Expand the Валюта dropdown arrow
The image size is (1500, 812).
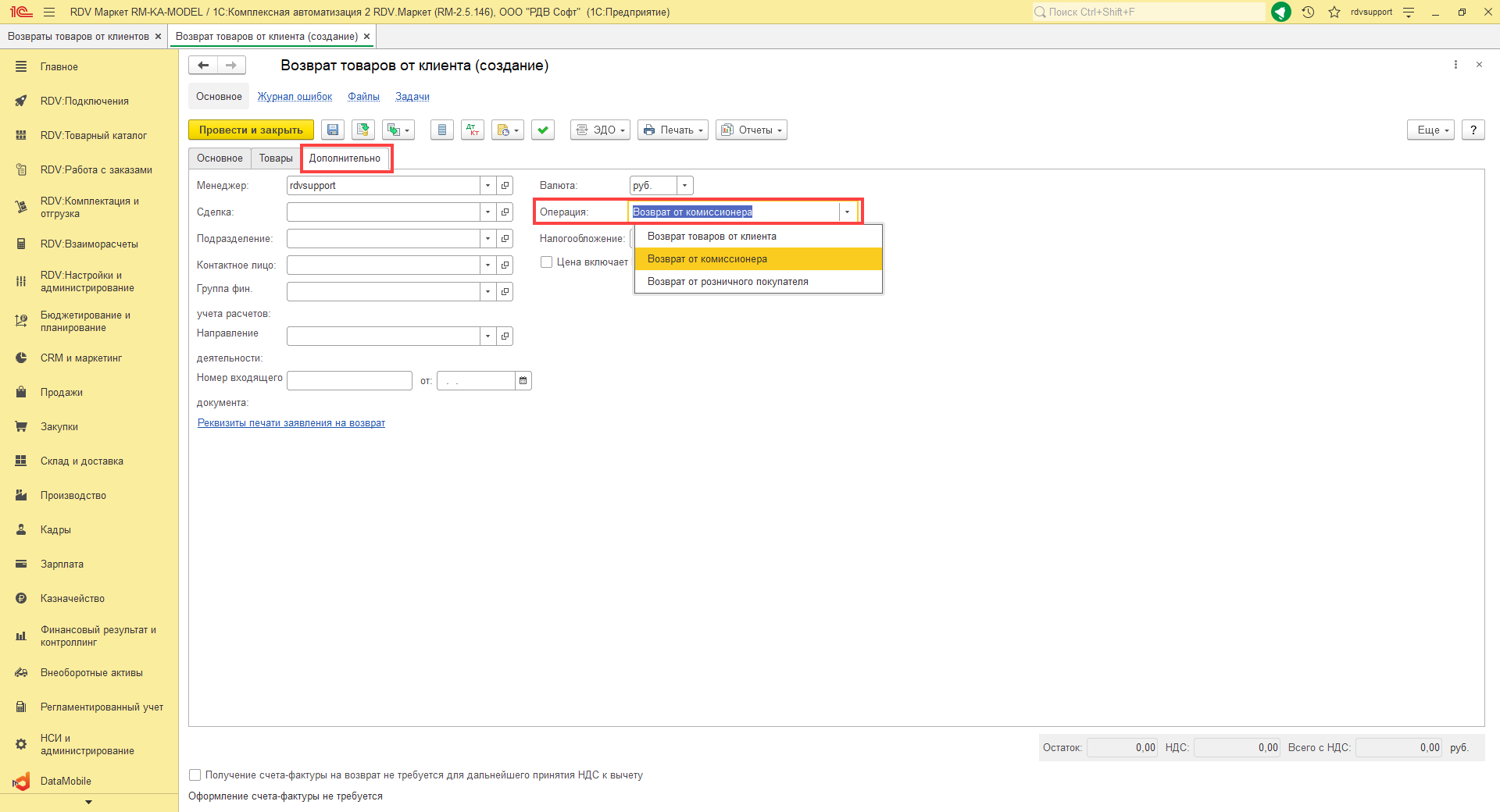click(684, 186)
